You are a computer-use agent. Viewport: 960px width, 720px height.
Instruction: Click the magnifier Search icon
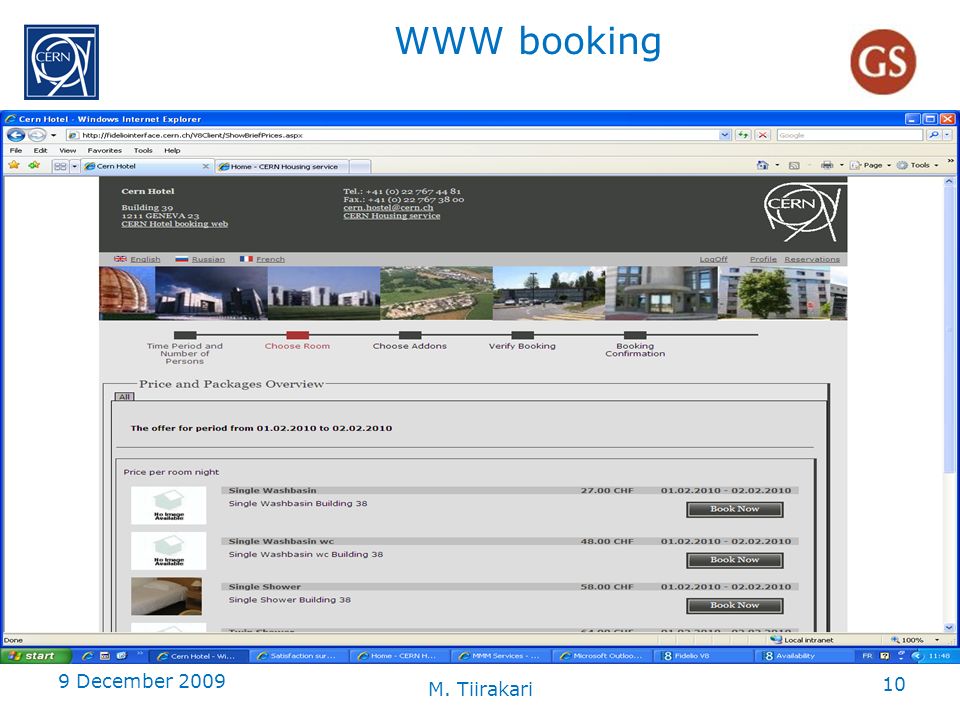tap(933, 135)
